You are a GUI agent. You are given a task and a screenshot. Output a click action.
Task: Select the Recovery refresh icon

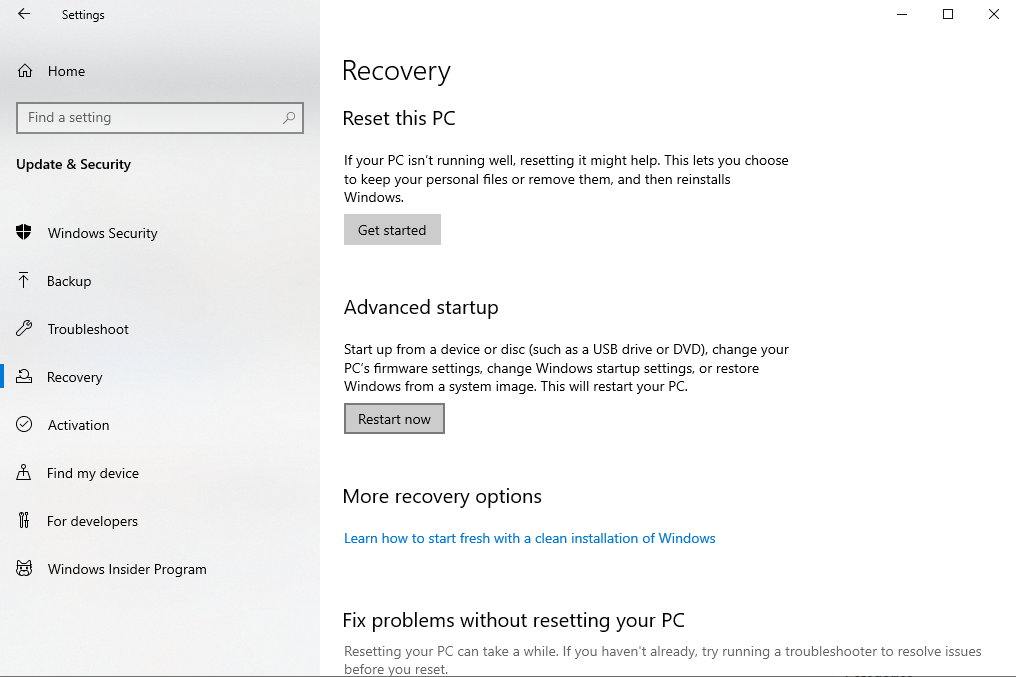coord(23,377)
